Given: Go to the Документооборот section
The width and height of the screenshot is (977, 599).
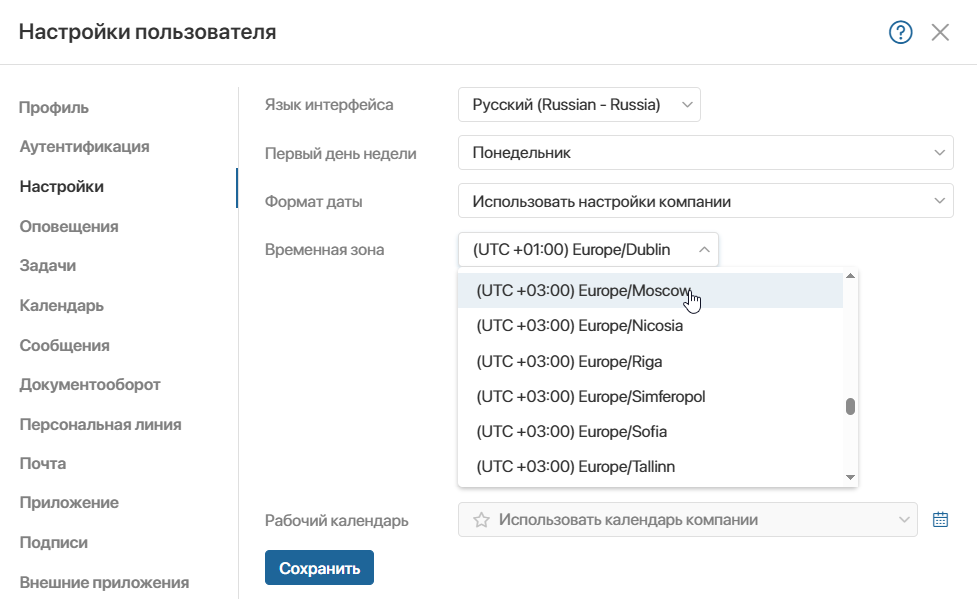Looking at the screenshot, I should coord(90,385).
